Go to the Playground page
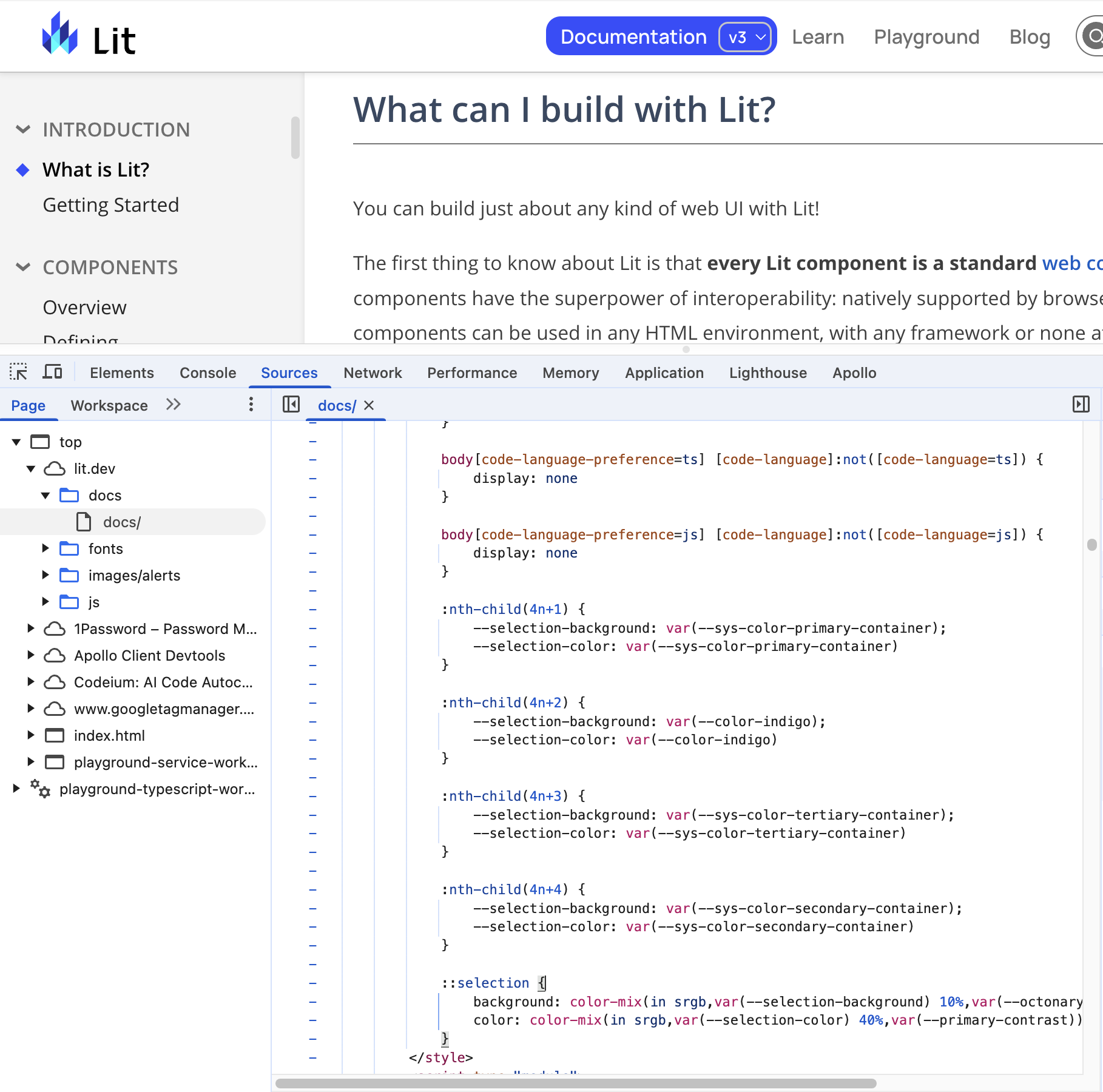This screenshot has height=1092, width=1103. coord(926,37)
